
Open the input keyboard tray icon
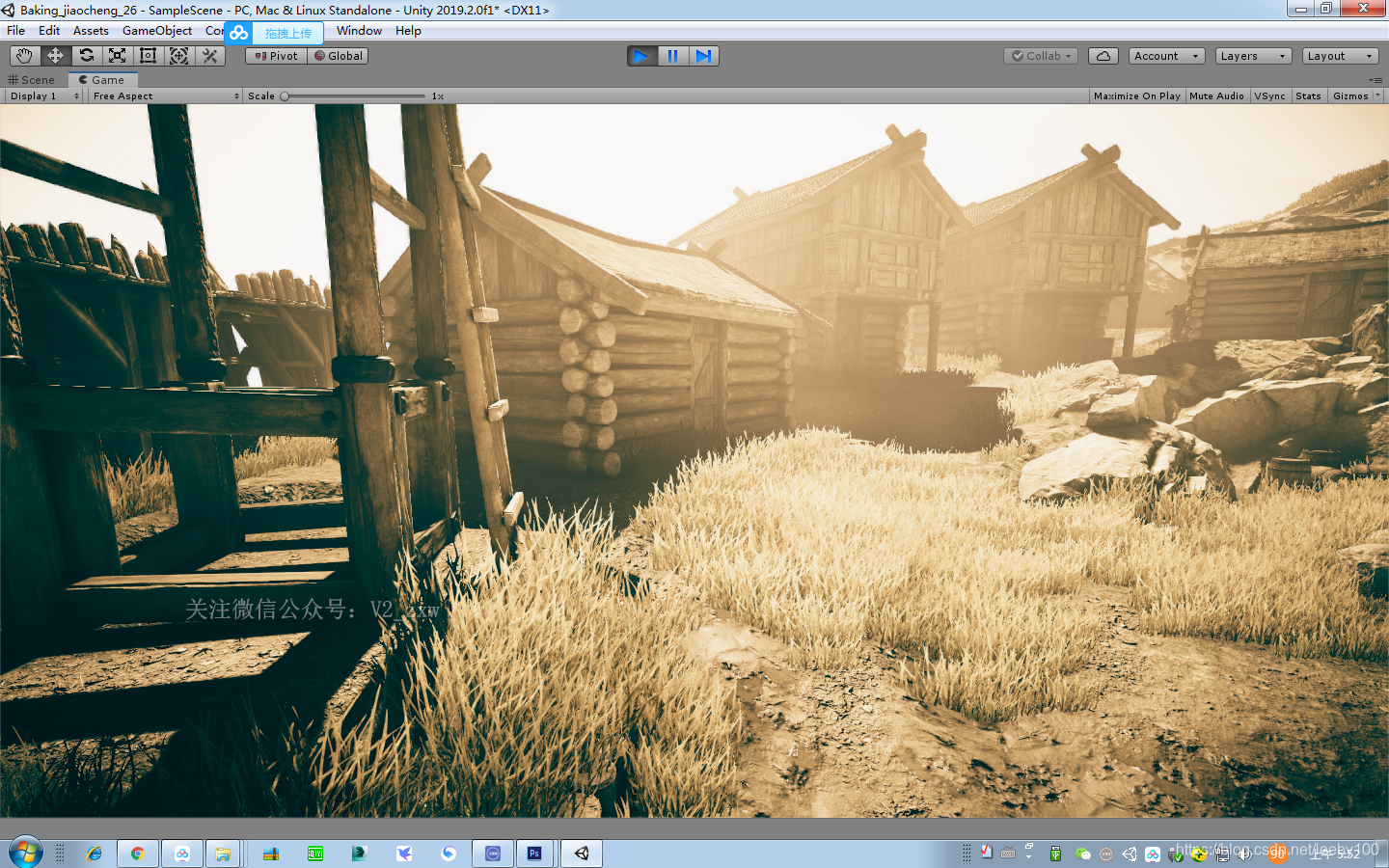(x=1008, y=854)
